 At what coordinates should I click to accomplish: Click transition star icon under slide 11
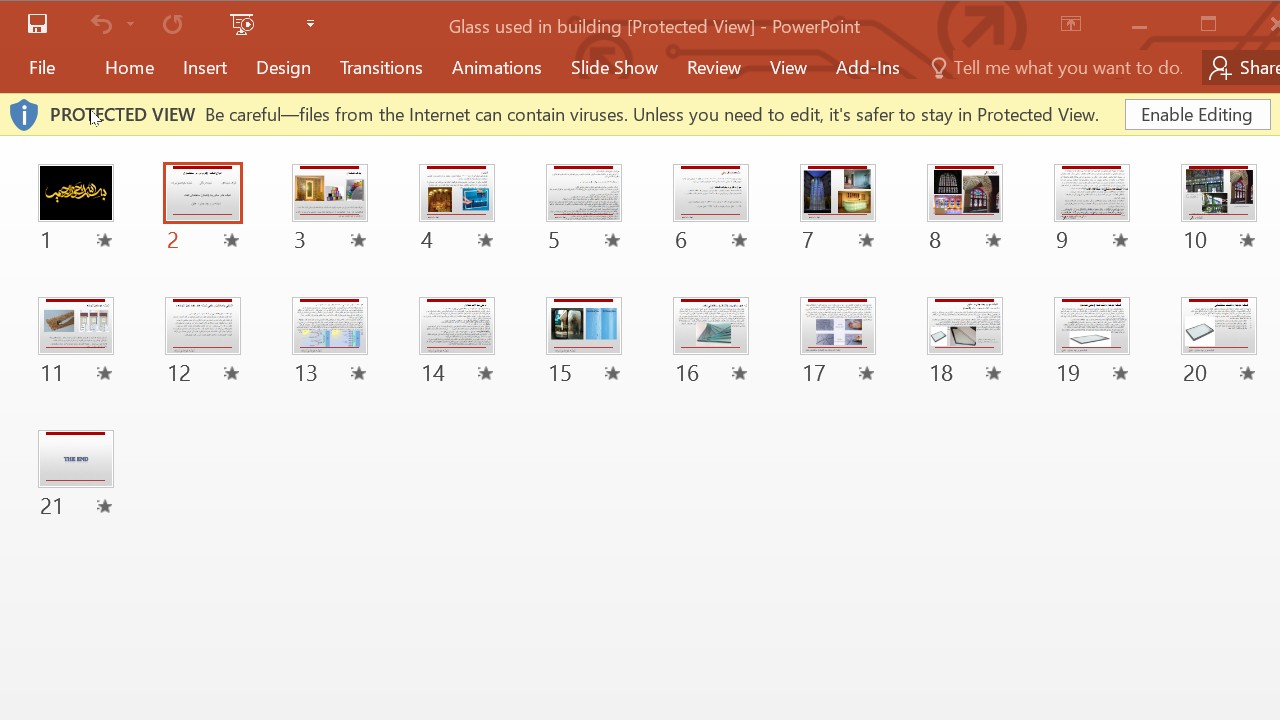click(x=104, y=373)
